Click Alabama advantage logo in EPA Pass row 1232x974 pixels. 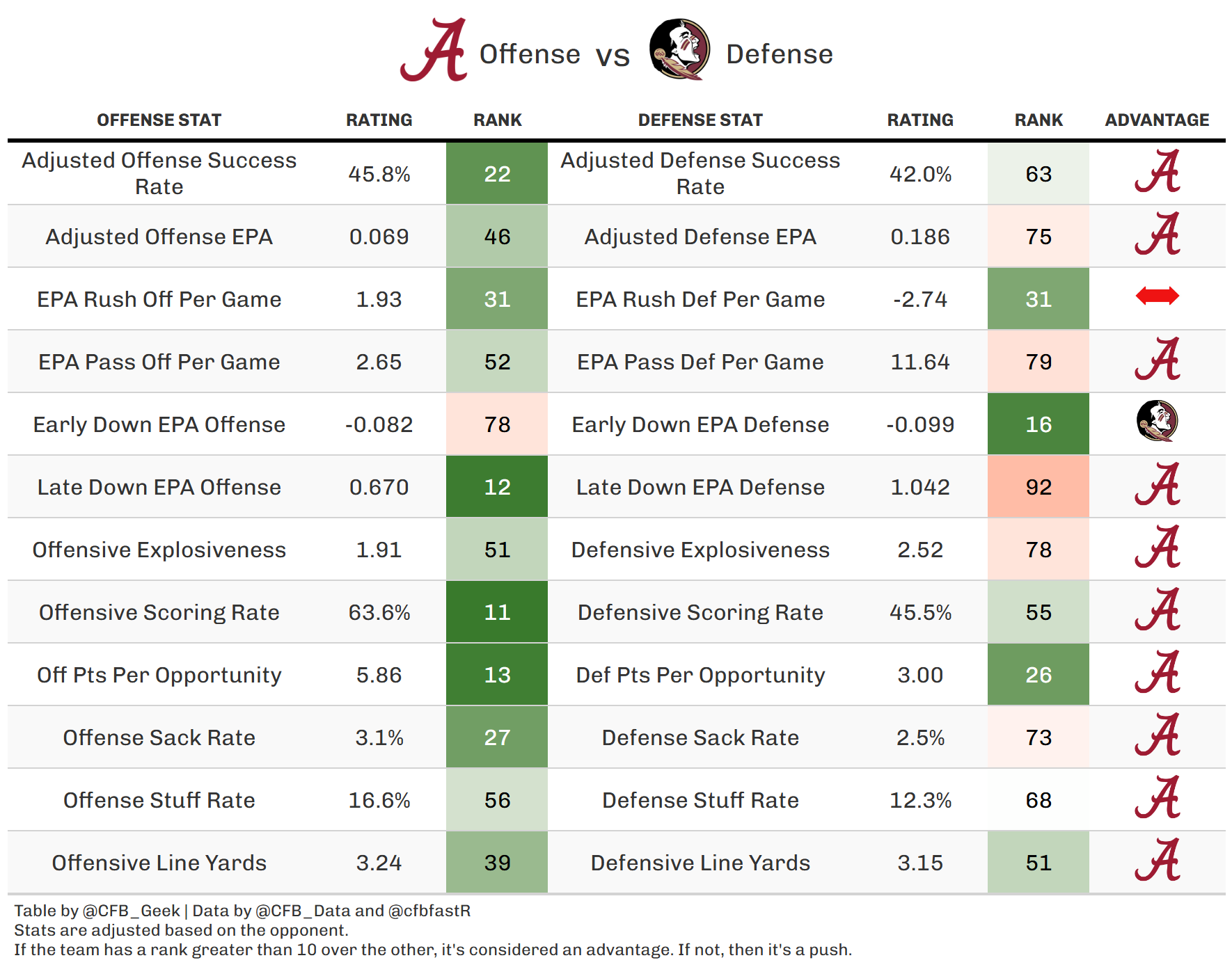pyautogui.click(x=1157, y=359)
